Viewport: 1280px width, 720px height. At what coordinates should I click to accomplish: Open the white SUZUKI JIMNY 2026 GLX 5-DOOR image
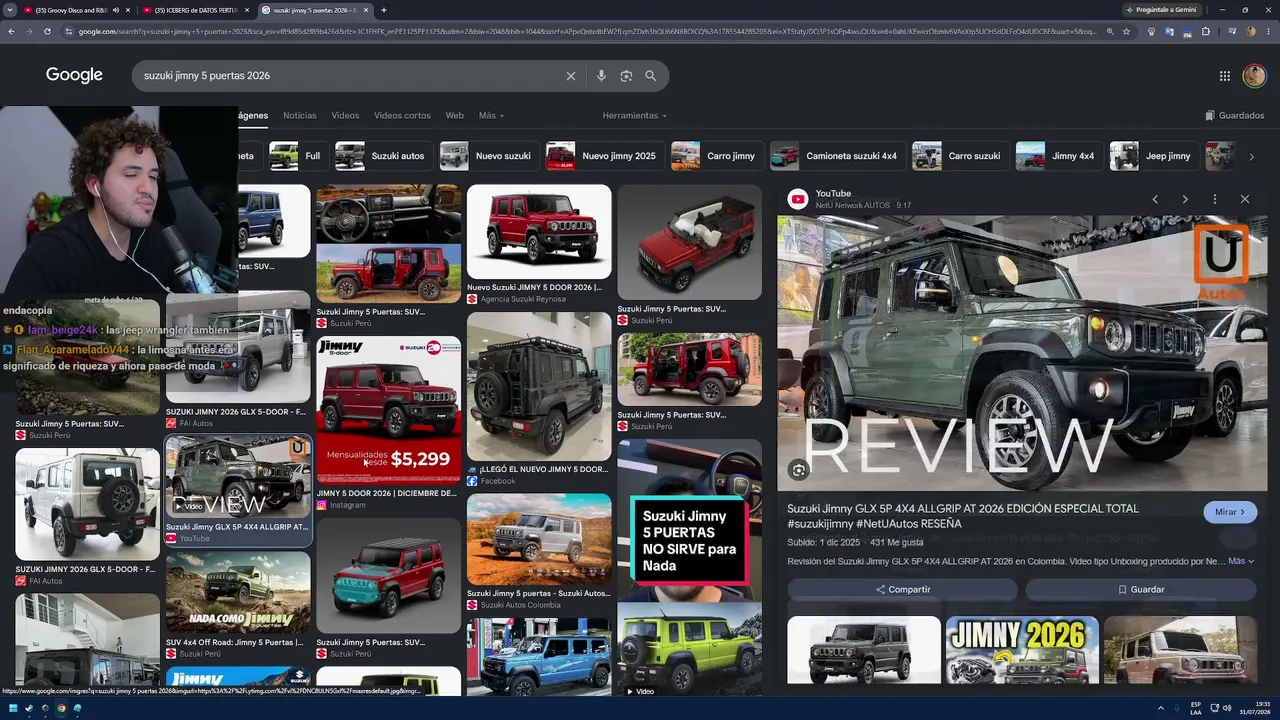87,504
